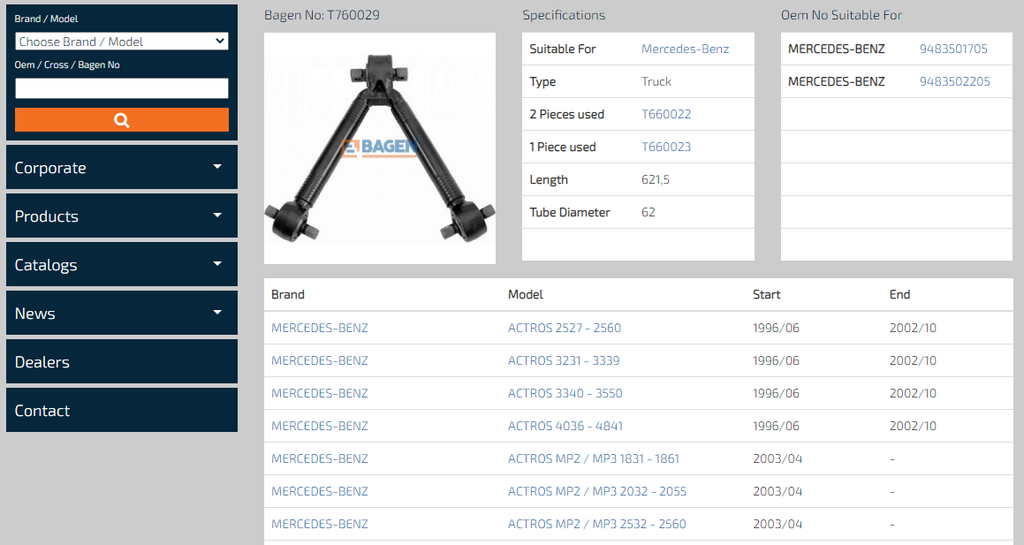Image resolution: width=1024 pixels, height=545 pixels.
Task: Open OEM number 9483501705
Action: point(953,49)
